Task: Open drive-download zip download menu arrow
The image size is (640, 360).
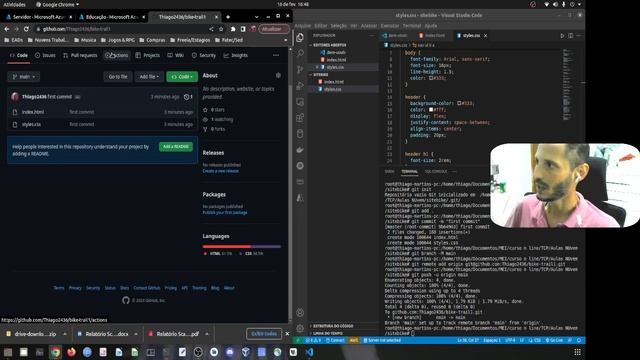Action: [65, 334]
